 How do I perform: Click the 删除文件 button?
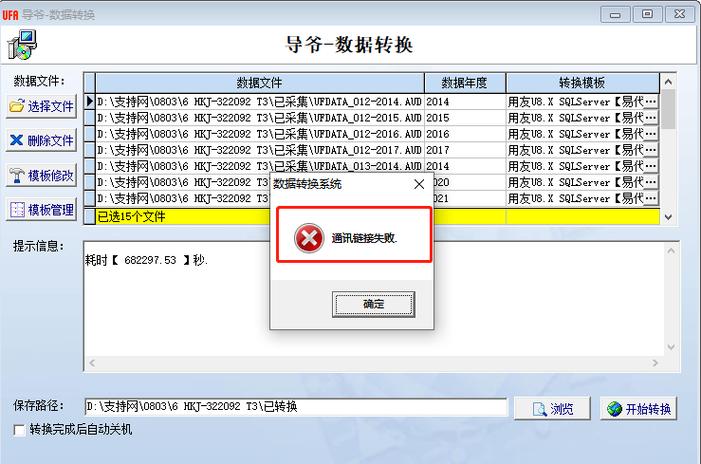pos(41,140)
